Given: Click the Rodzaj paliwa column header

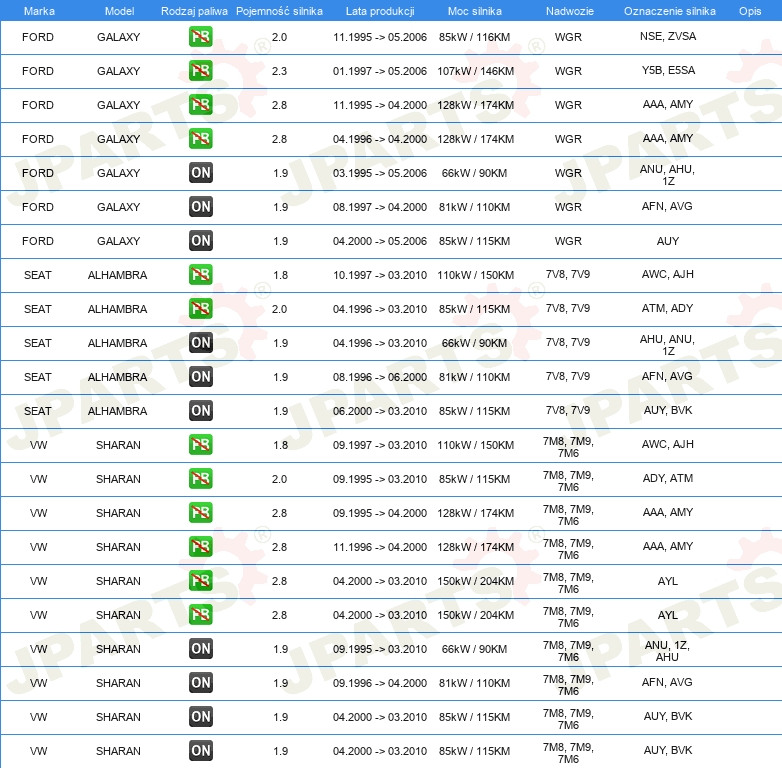Looking at the screenshot, I should point(194,11).
